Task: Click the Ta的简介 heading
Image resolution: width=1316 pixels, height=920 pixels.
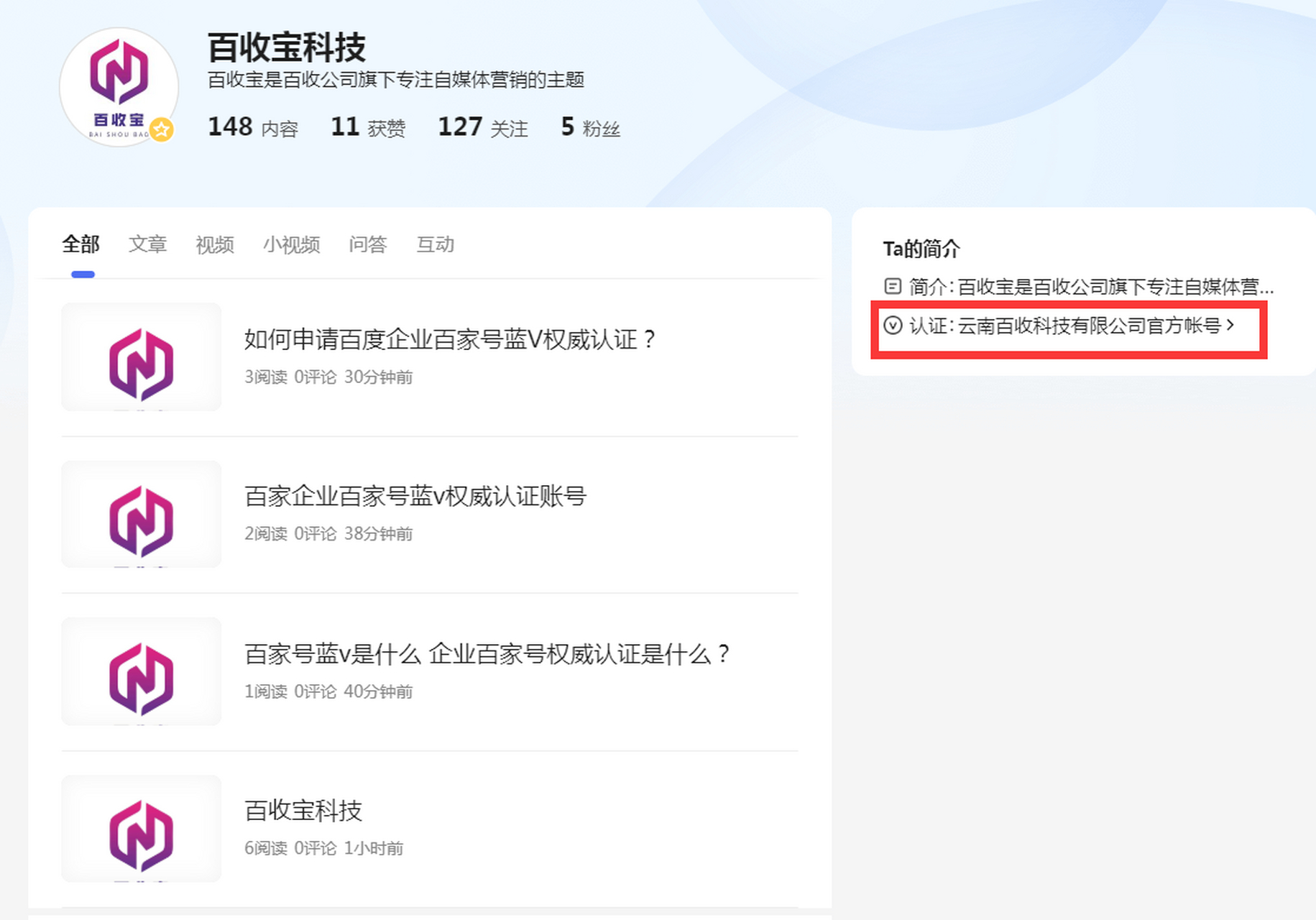Action: (x=921, y=249)
